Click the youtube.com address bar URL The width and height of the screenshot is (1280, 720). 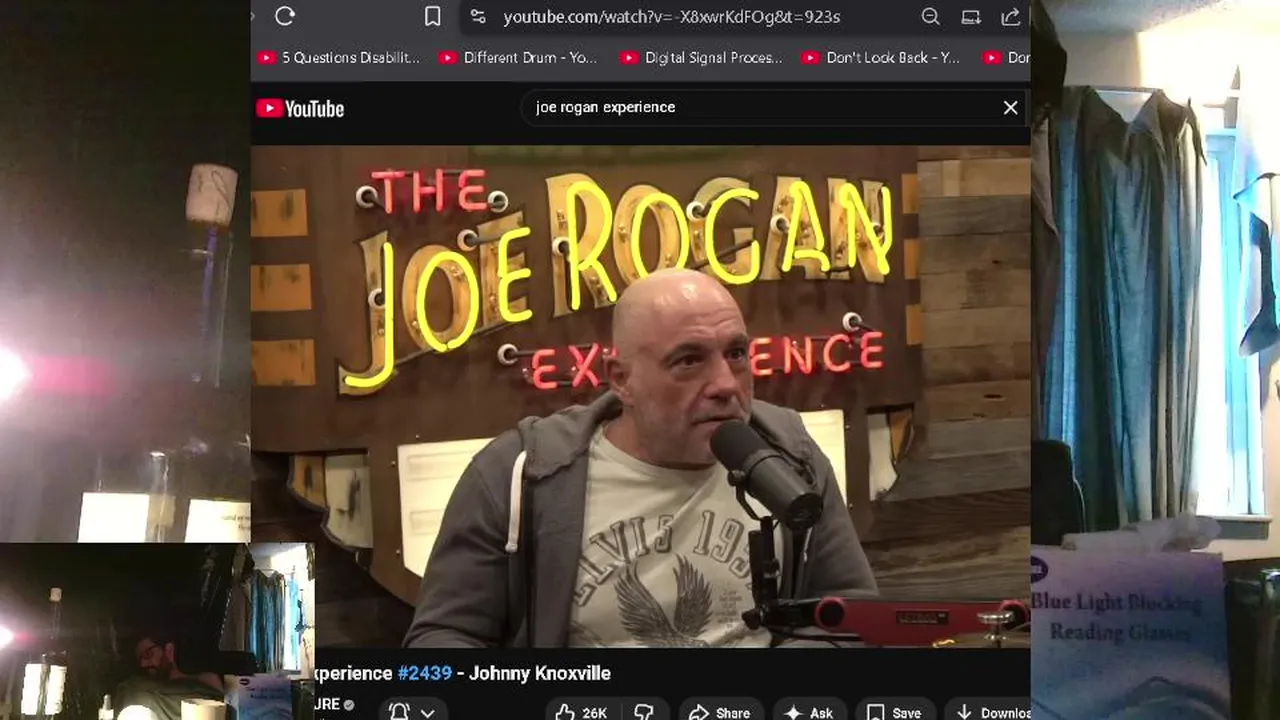coord(671,17)
